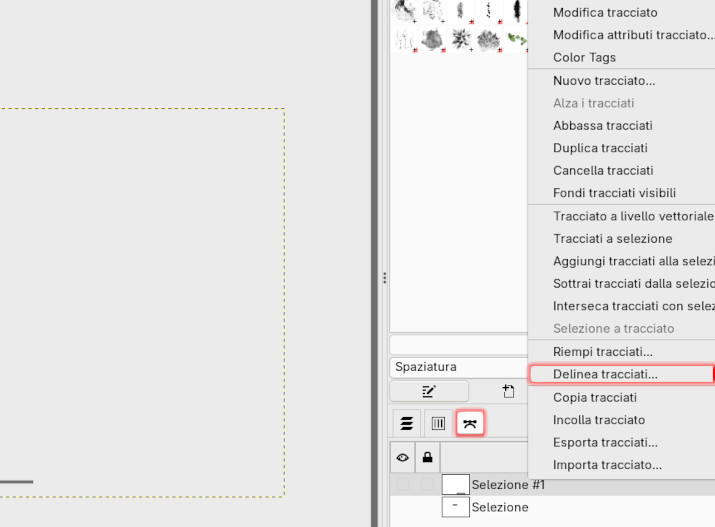Toggle visibility of Selezione #1 path
The image size is (715, 527).
click(403, 484)
